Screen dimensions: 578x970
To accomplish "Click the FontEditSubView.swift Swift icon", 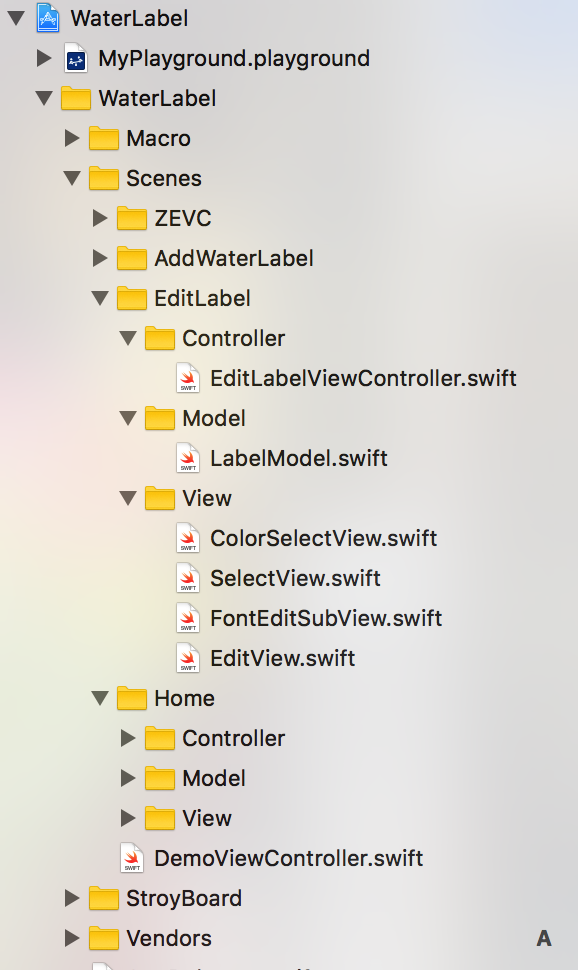I will pos(188,618).
